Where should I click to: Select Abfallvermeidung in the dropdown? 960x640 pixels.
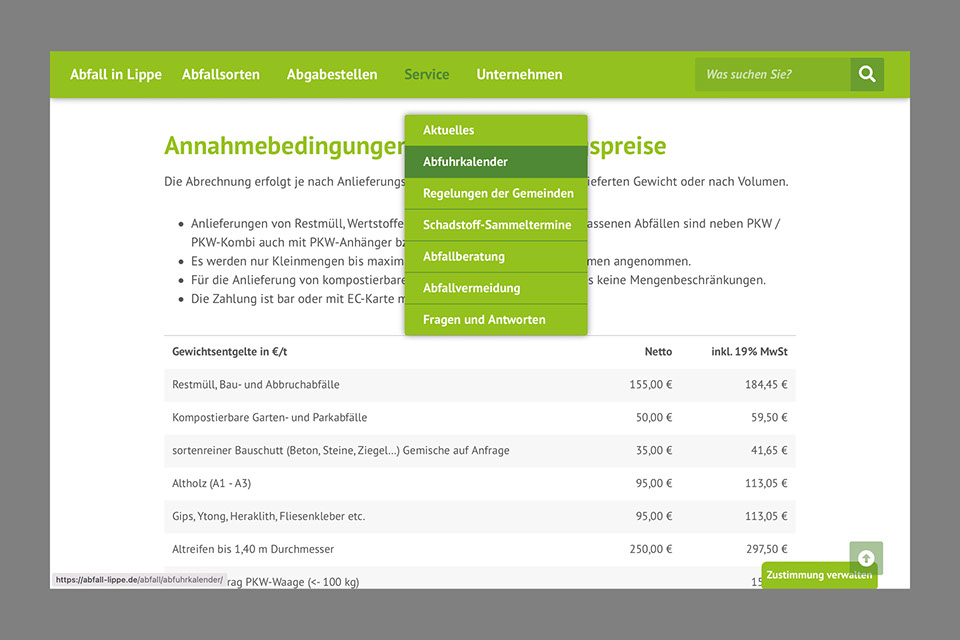point(471,288)
